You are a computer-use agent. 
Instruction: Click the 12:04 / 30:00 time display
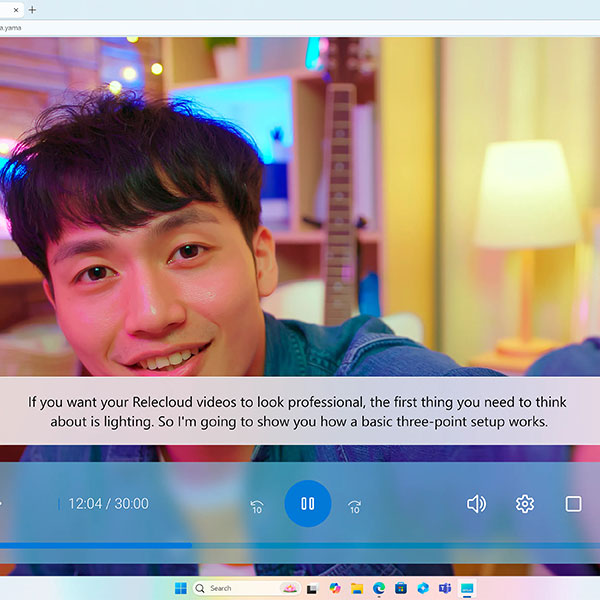click(106, 504)
